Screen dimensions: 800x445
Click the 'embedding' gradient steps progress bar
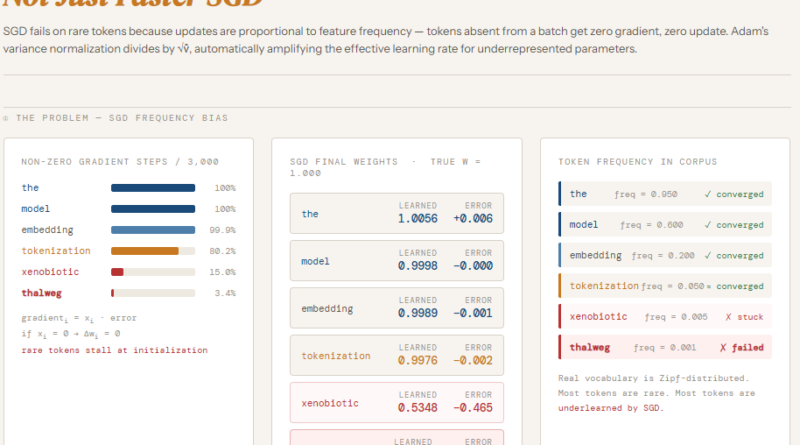point(153,230)
